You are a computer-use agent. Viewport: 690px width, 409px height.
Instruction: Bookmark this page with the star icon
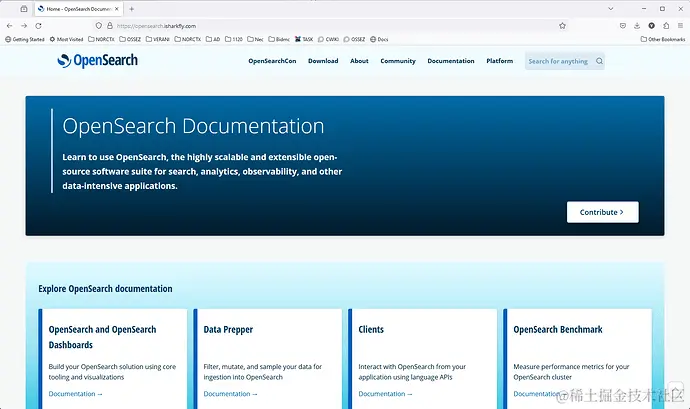click(x=562, y=26)
